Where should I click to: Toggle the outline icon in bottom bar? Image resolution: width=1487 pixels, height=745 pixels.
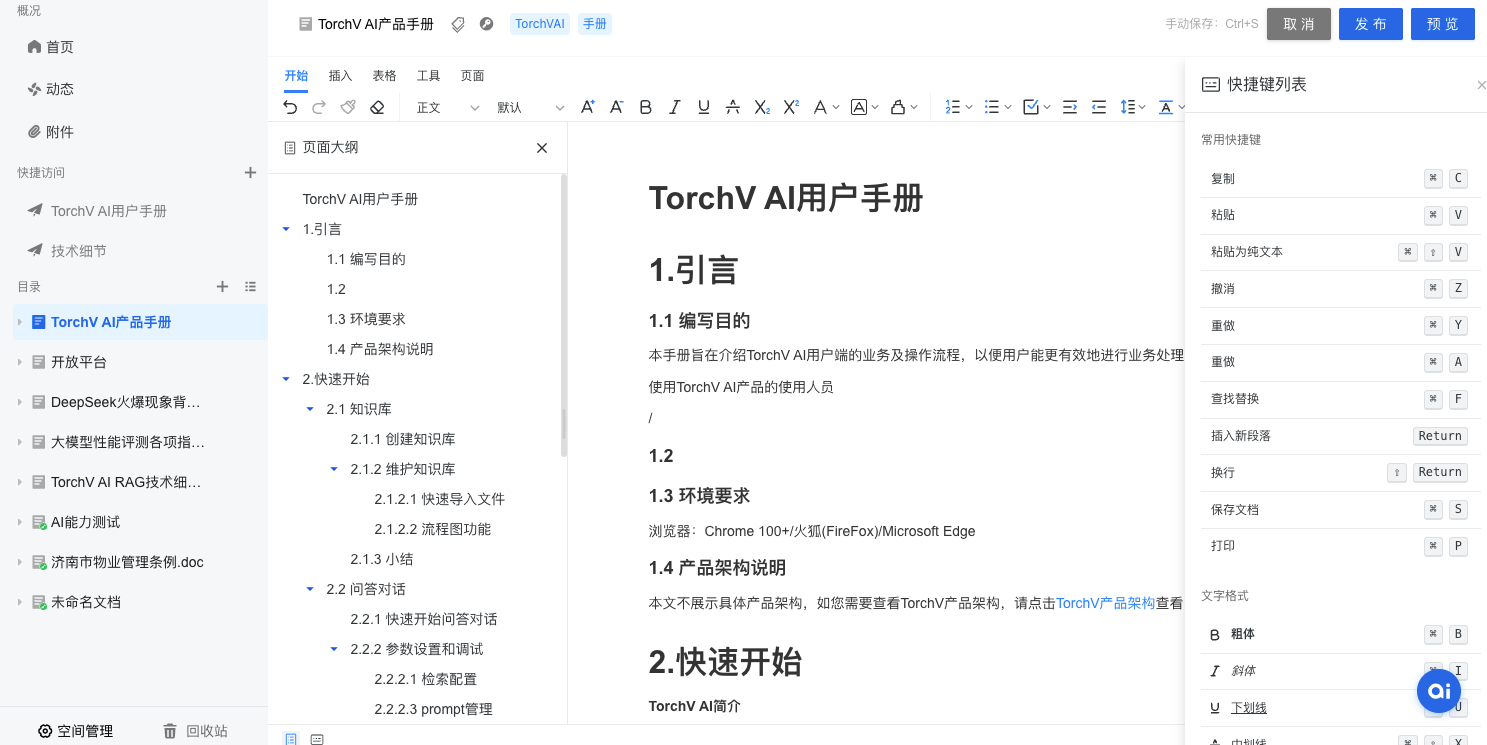pos(291,739)
